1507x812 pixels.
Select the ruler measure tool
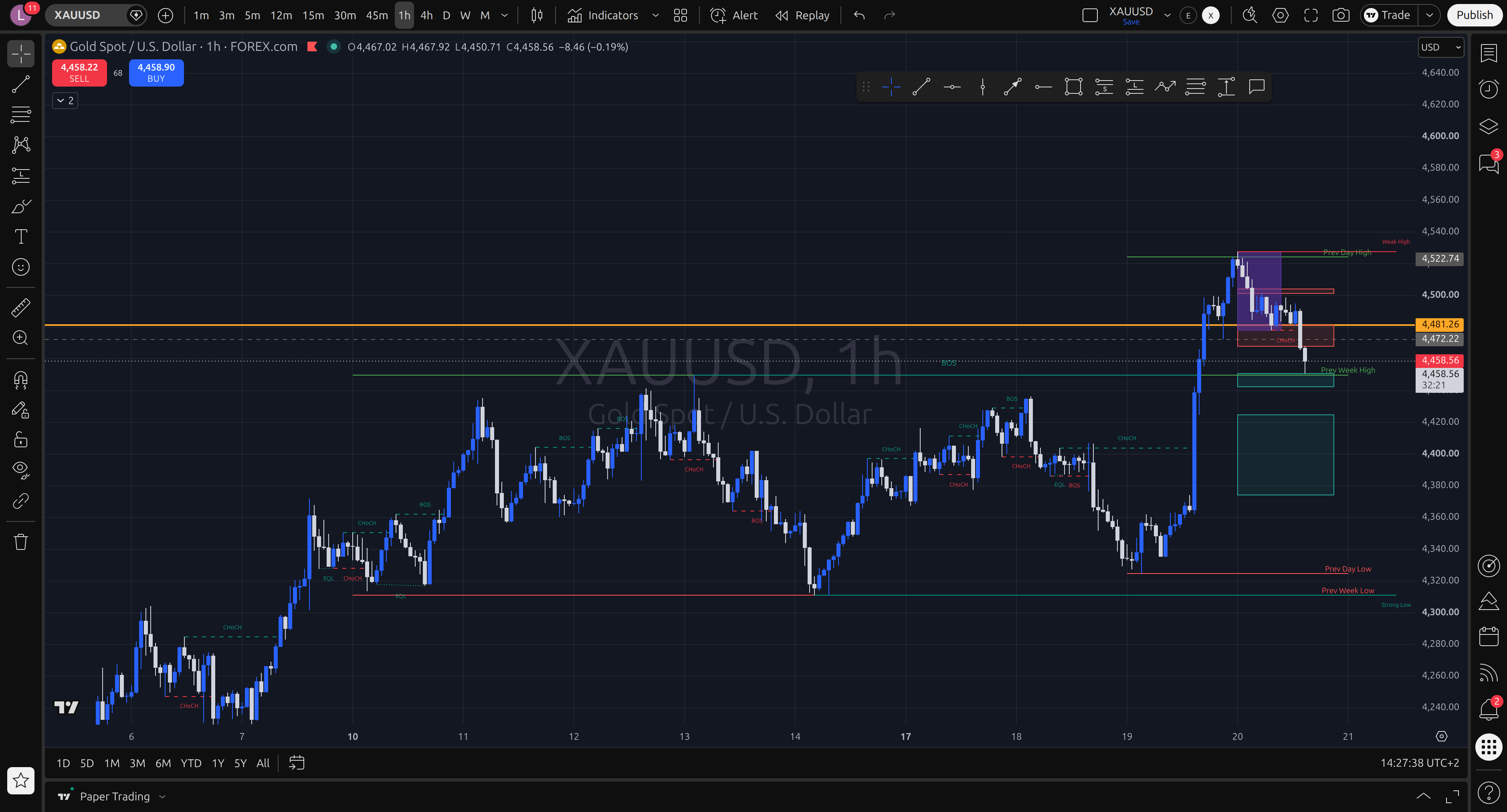coord(21,307)
